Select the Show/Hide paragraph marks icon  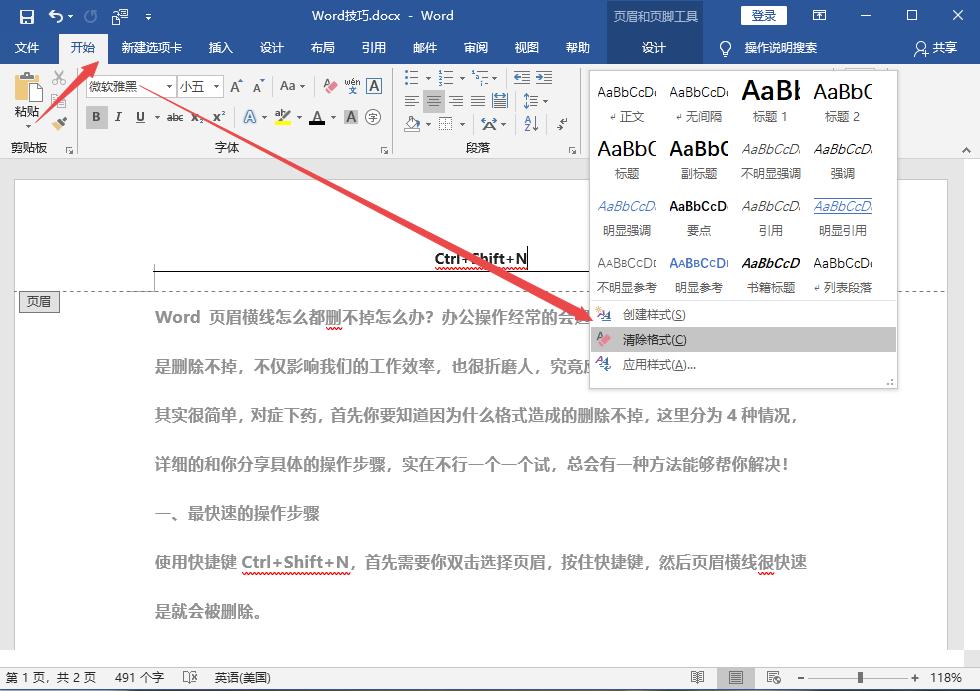pos(562,125)
